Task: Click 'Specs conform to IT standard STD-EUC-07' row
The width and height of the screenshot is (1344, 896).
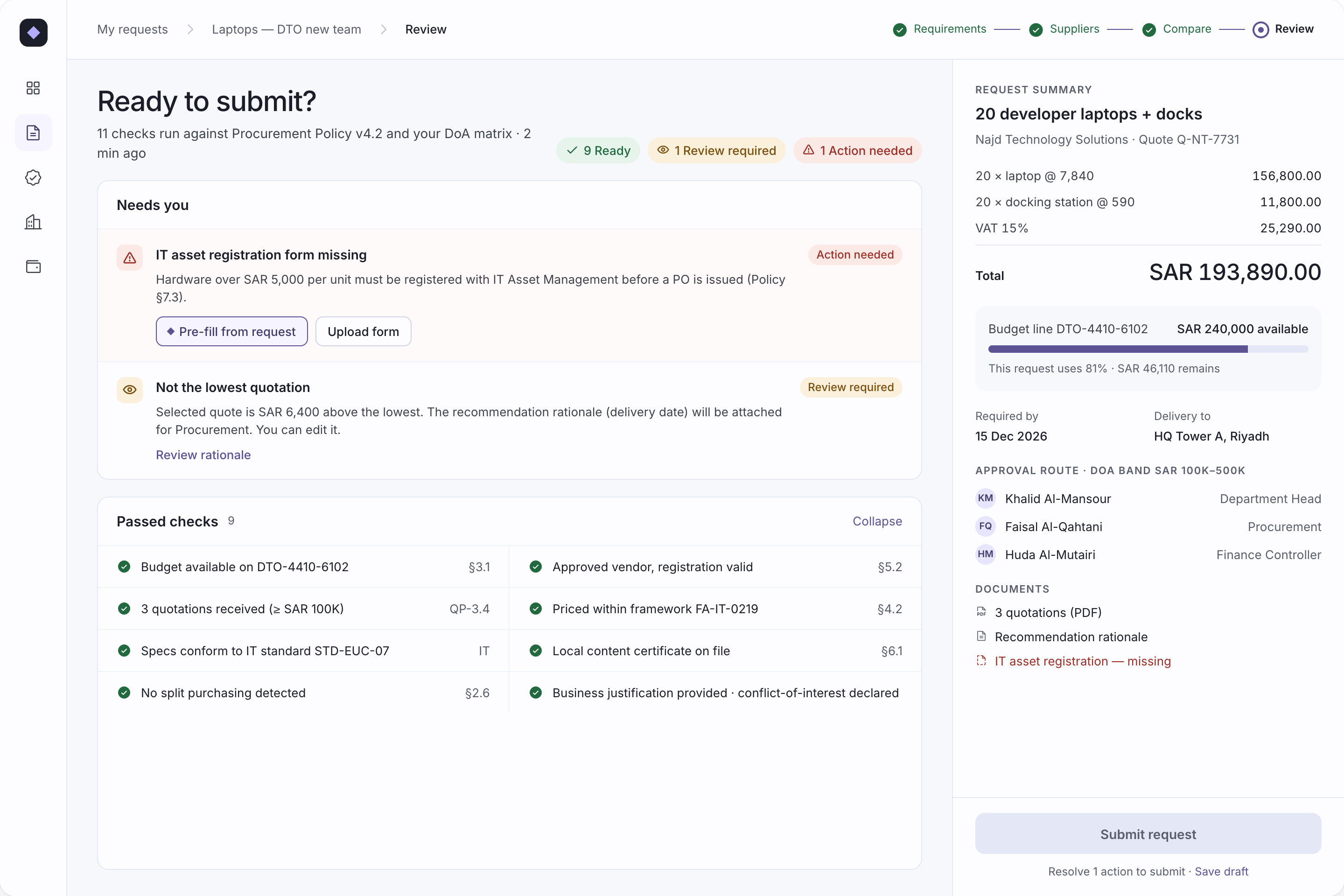Action: 303,651
